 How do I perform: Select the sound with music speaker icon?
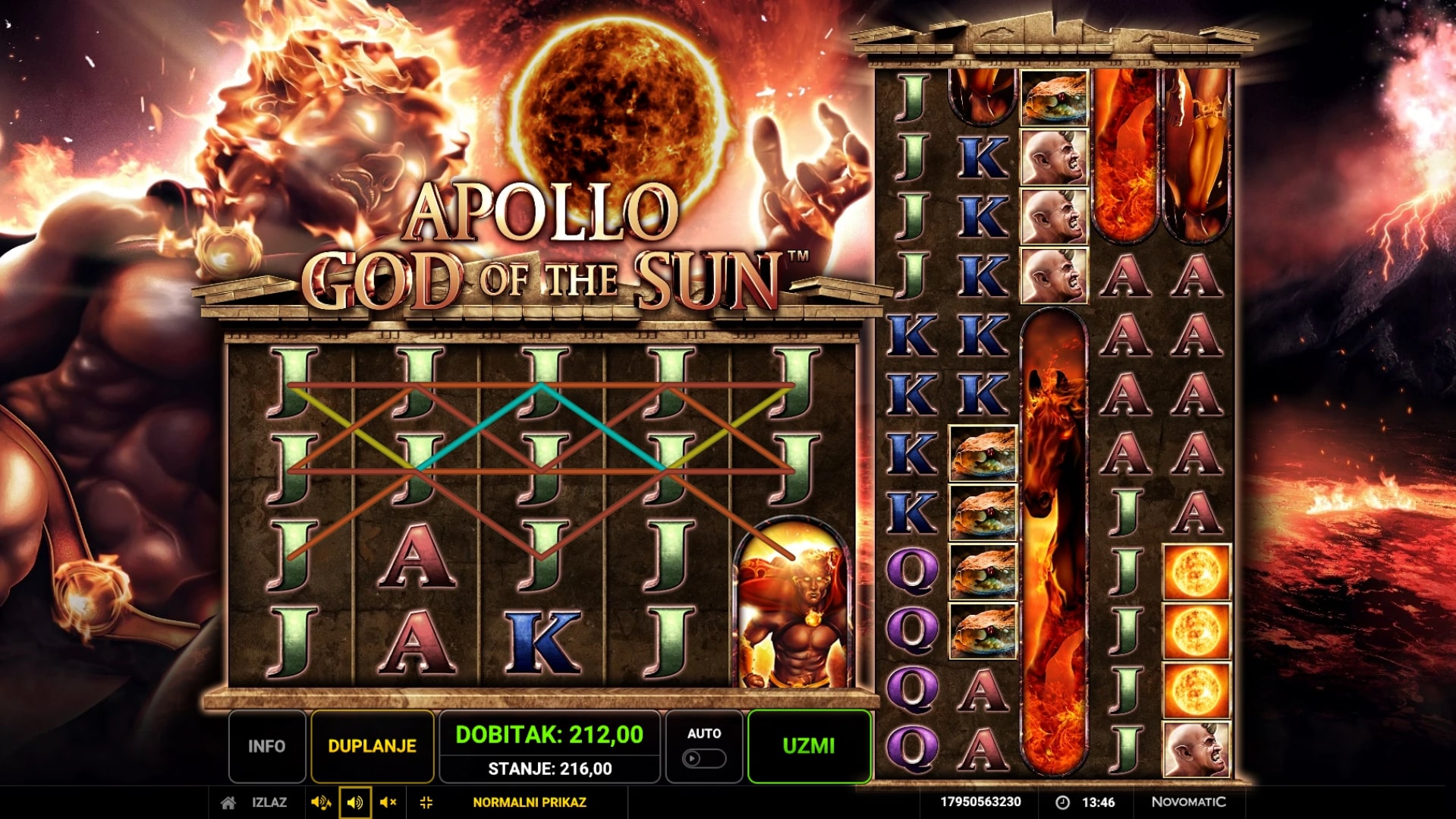pos(321,802)
